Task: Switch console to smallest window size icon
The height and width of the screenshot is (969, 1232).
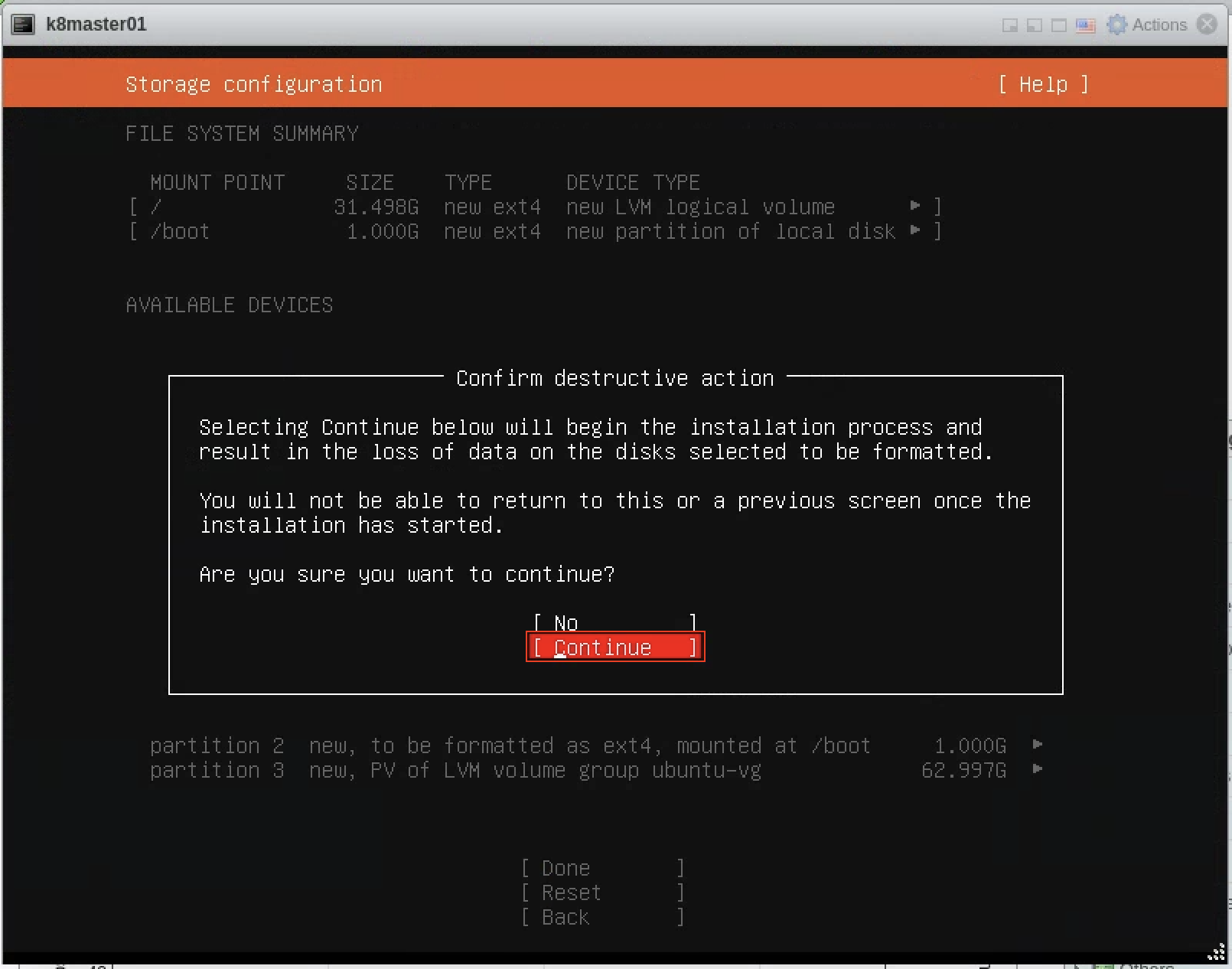Action: pyautogui.click(x=1010, y=25)
